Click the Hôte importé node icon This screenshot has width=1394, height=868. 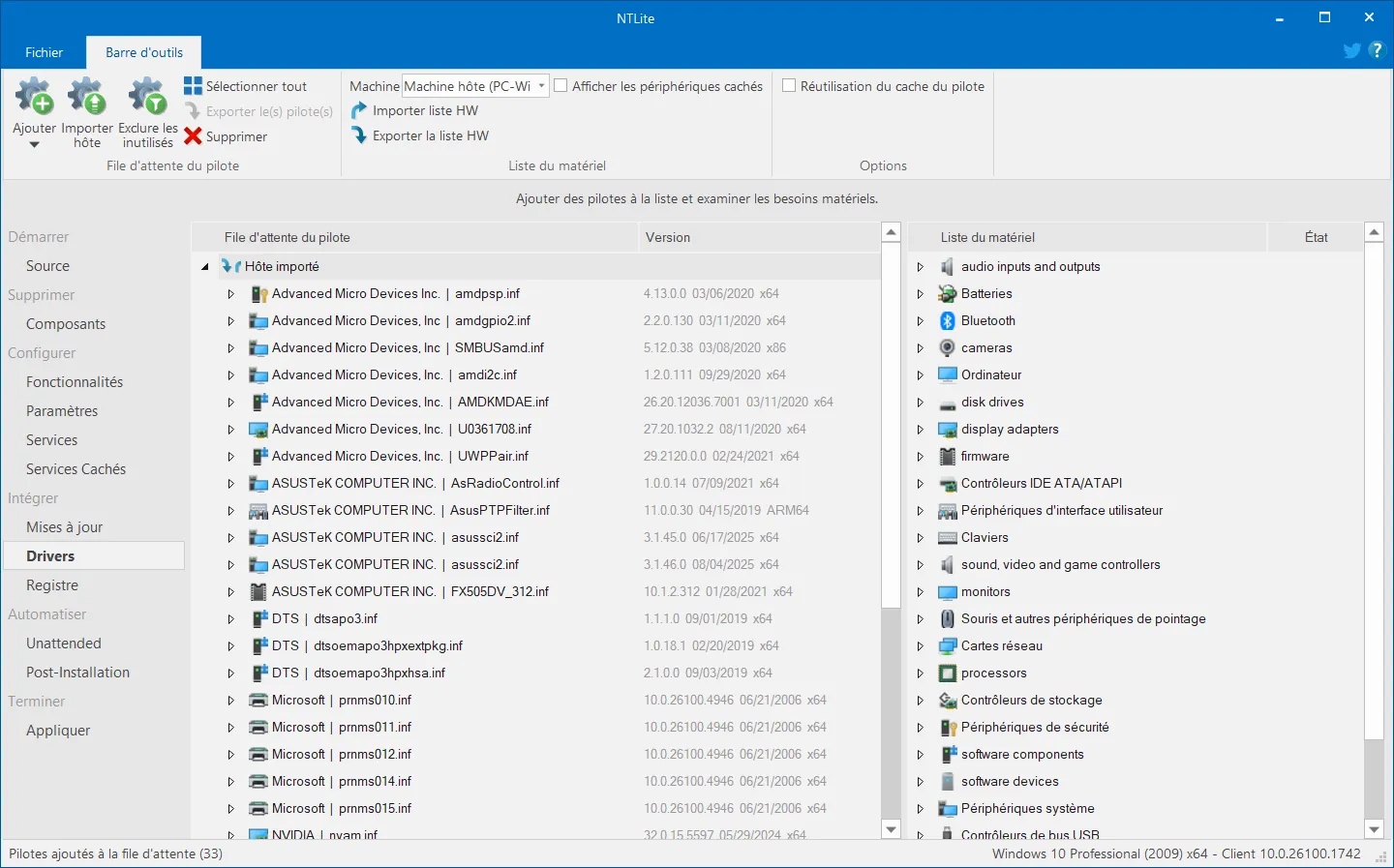click(230, 266)
